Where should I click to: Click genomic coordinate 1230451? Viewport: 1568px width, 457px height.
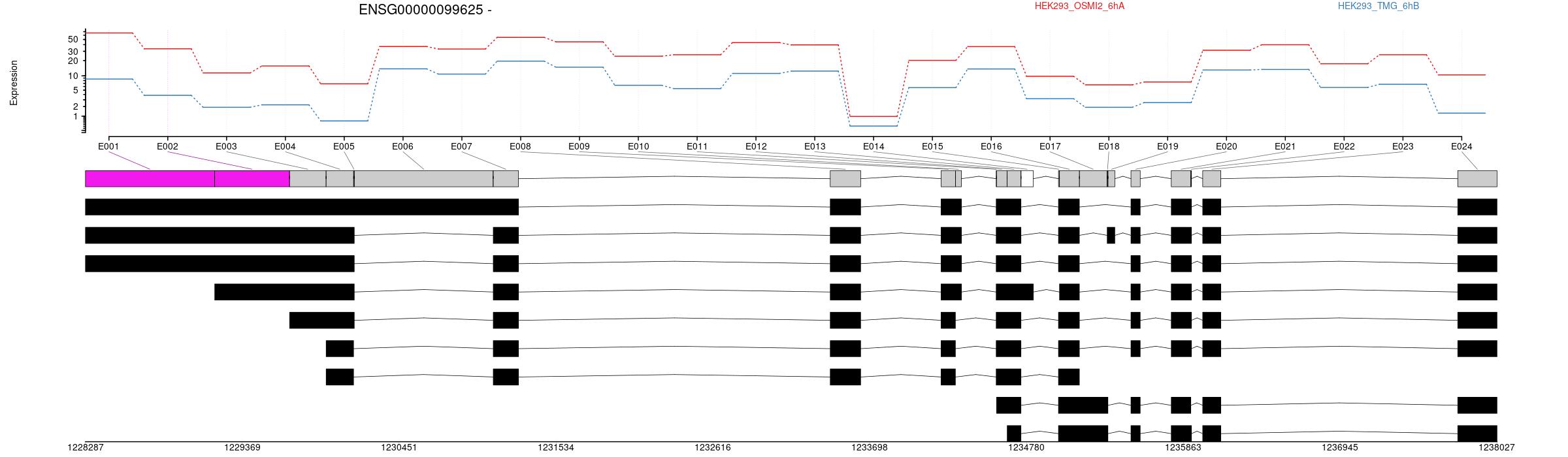pos(399,448)
